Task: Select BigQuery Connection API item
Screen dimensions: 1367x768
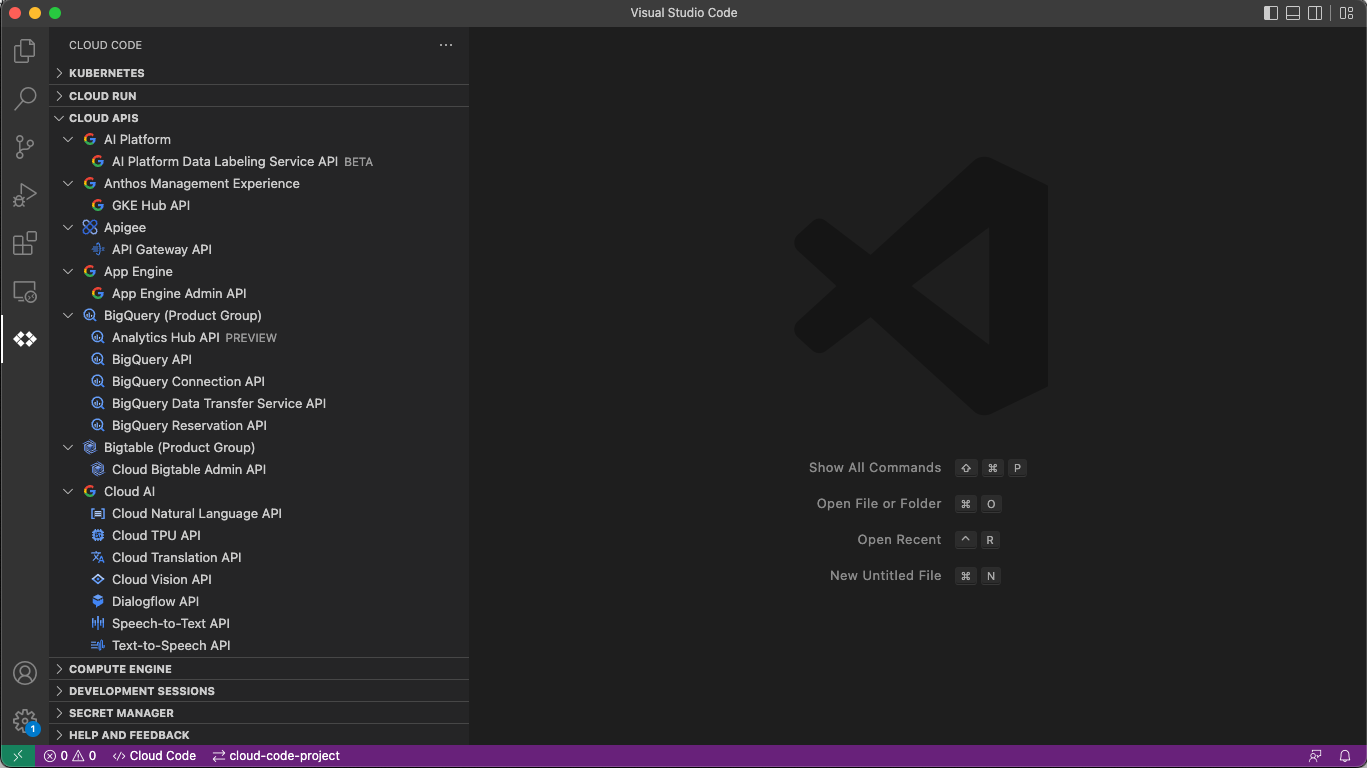Action: pyautogui.click(x=259, y=381)
